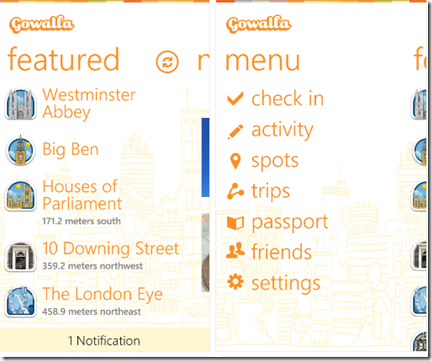Open the settings gear icon
Image resolution: width=432 pixels, height=361 pixels.
[235, 282]
